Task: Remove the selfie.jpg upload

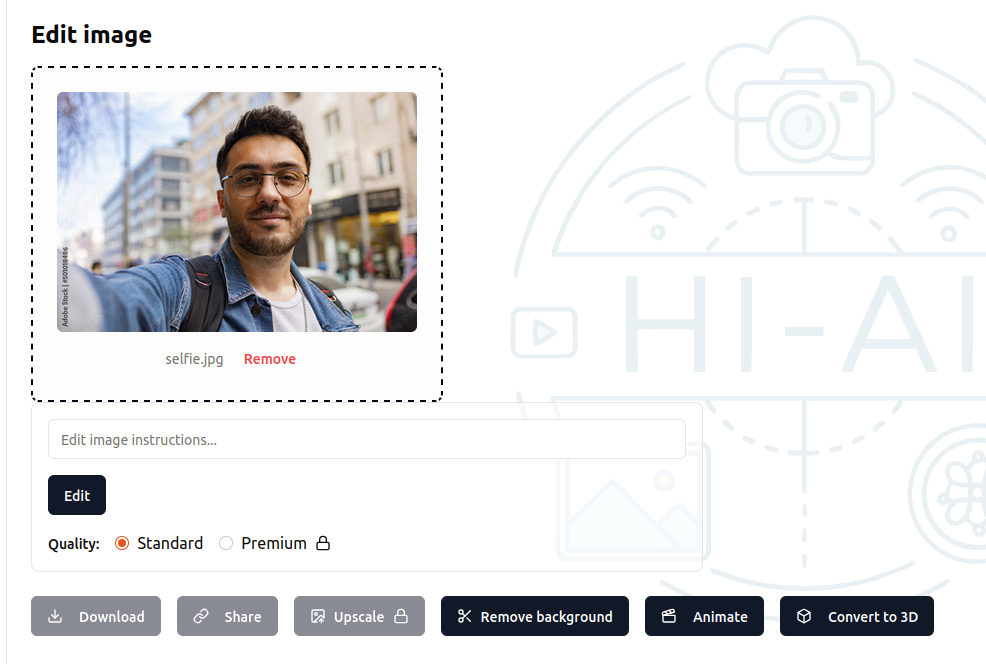Action: click(x=269, y=359)
